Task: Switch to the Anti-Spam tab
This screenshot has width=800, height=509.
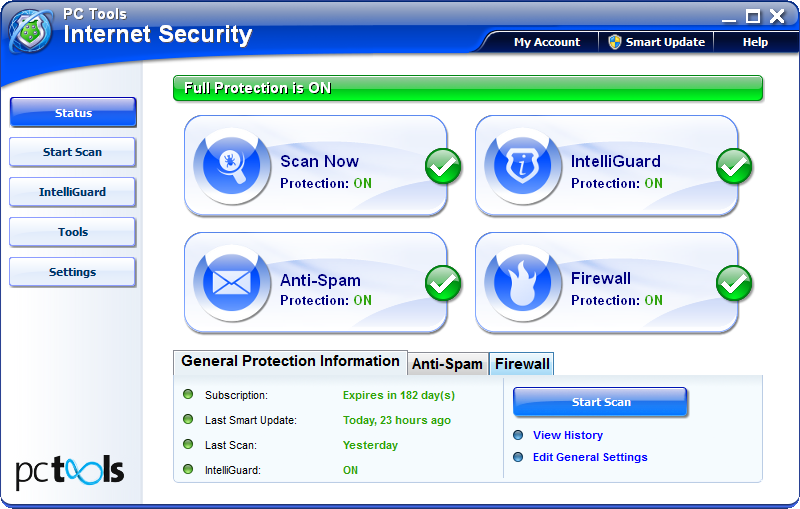Action: (x=447, y=364)
